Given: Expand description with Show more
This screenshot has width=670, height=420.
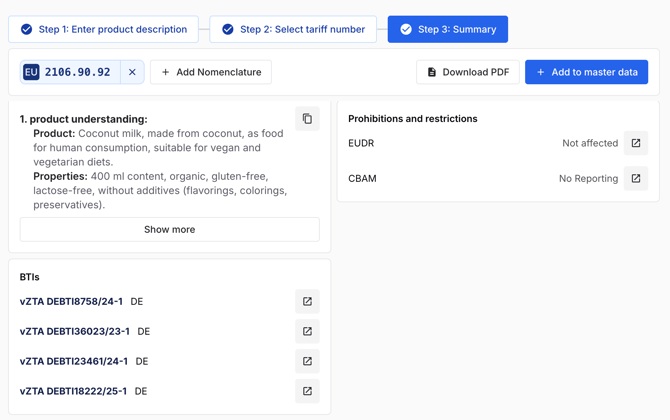Looking at the screenshot, I should [x=169, y=229].
